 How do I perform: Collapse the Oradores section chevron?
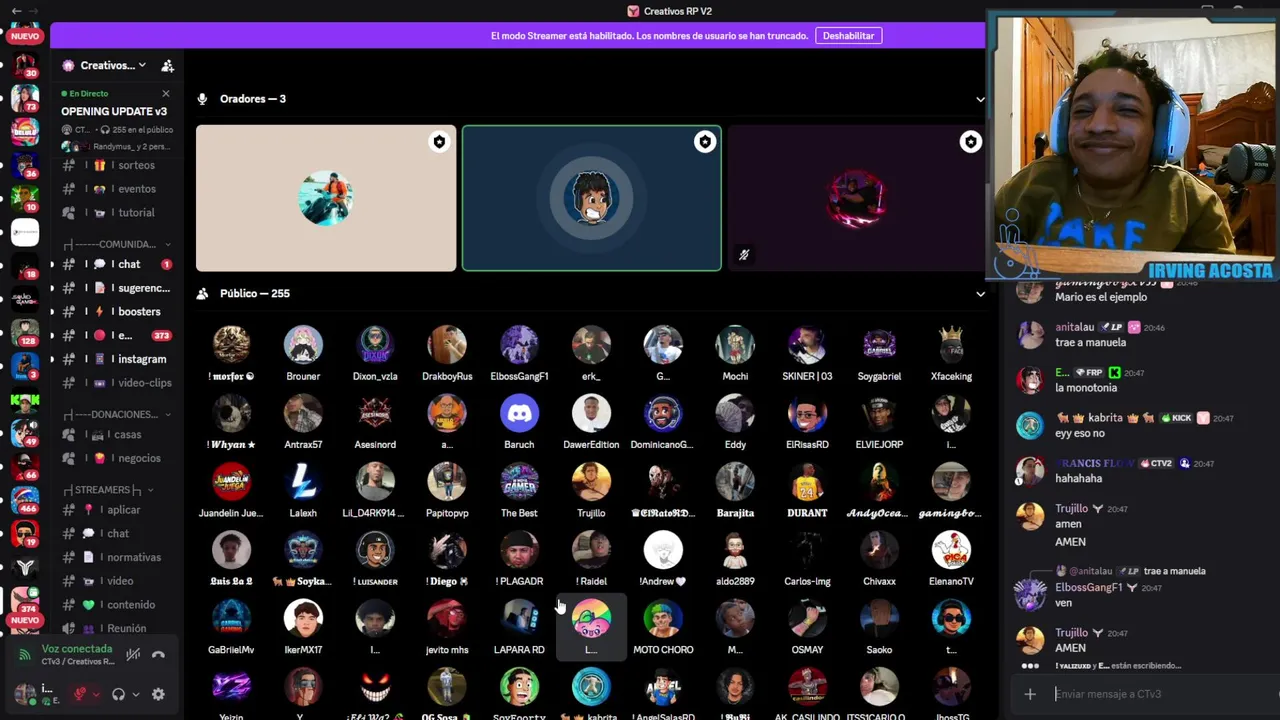(980, 99)
